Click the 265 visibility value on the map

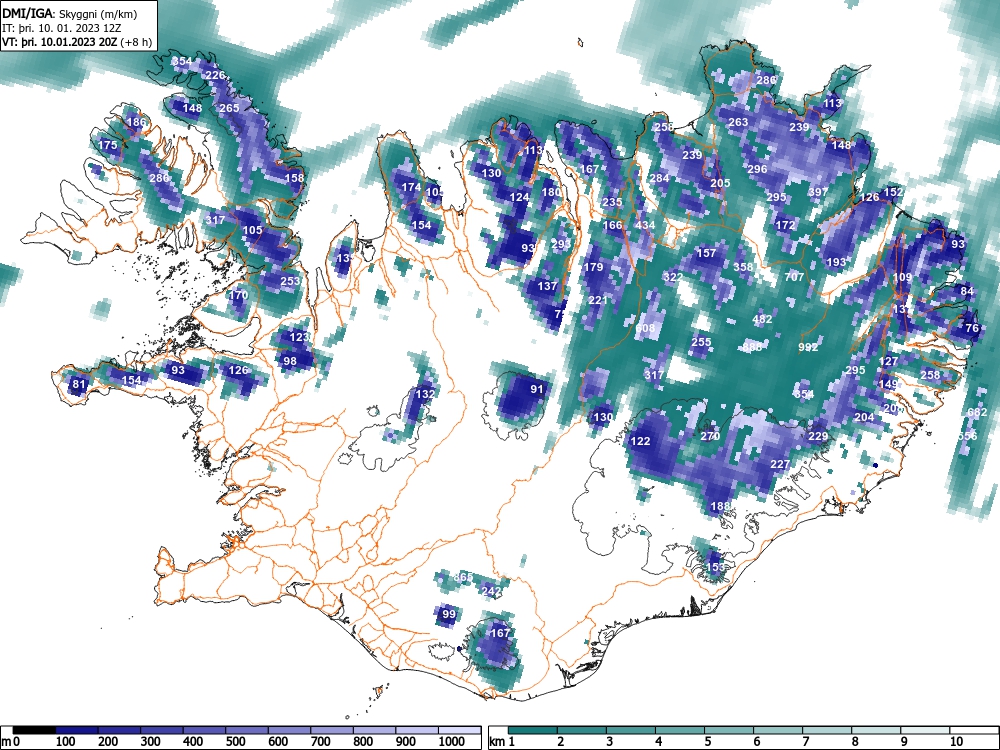point(229,108)
